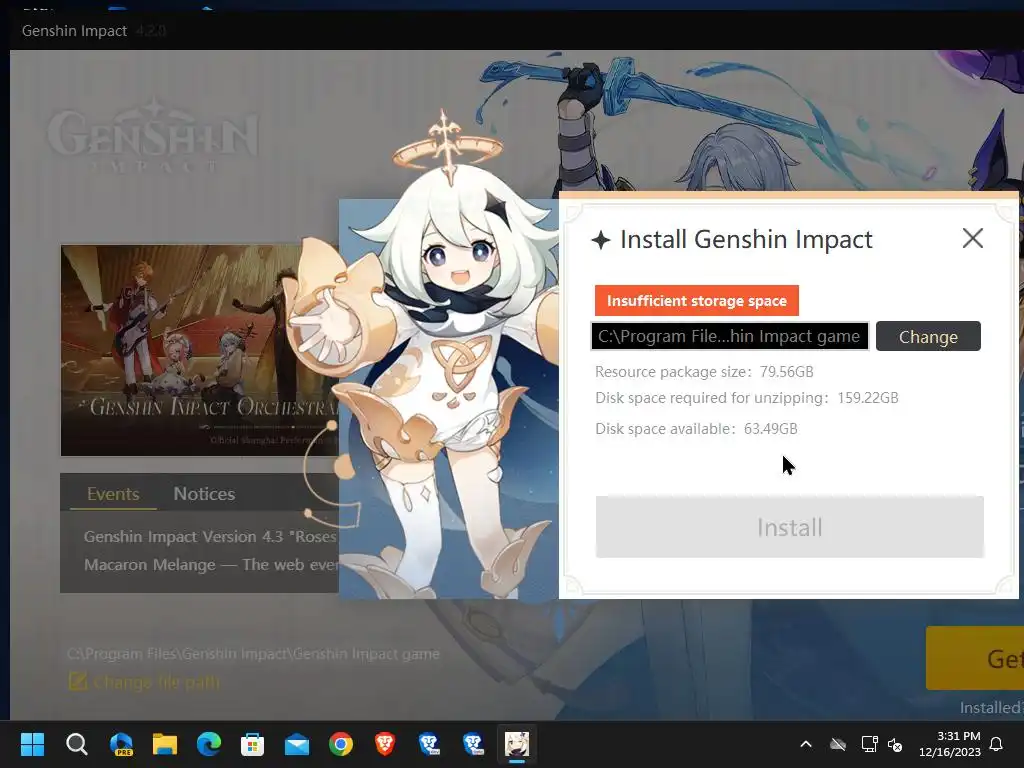Viewport: 1024px width, 768px height.
Task: Launch Google Chrome from taskbar
Action: 341,744
